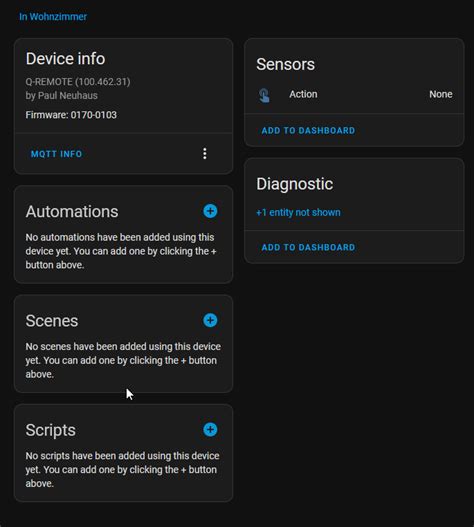
Task: Add Sensors card to dashboard
Action: tap(308, 130)
